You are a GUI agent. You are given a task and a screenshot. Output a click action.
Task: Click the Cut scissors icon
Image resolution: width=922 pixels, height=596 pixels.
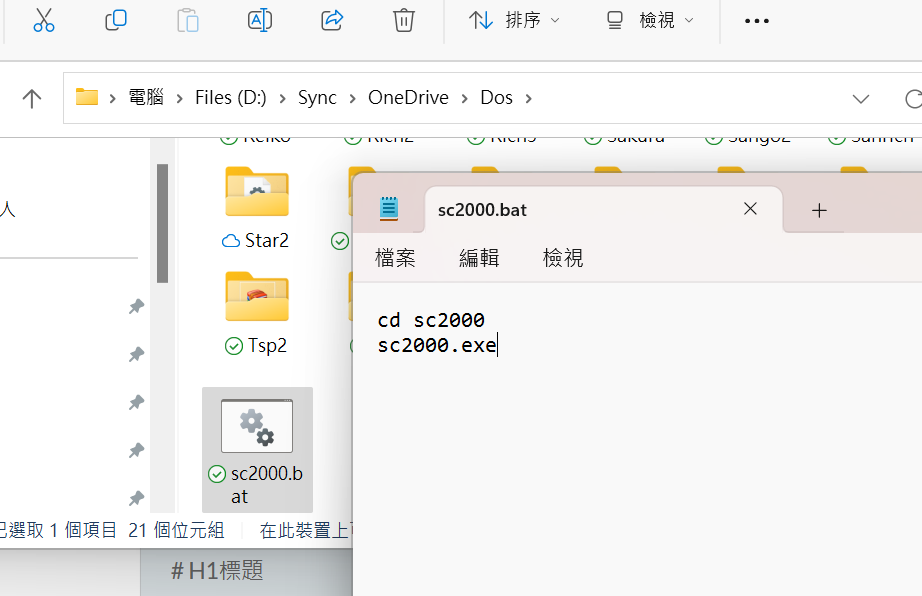44,20
